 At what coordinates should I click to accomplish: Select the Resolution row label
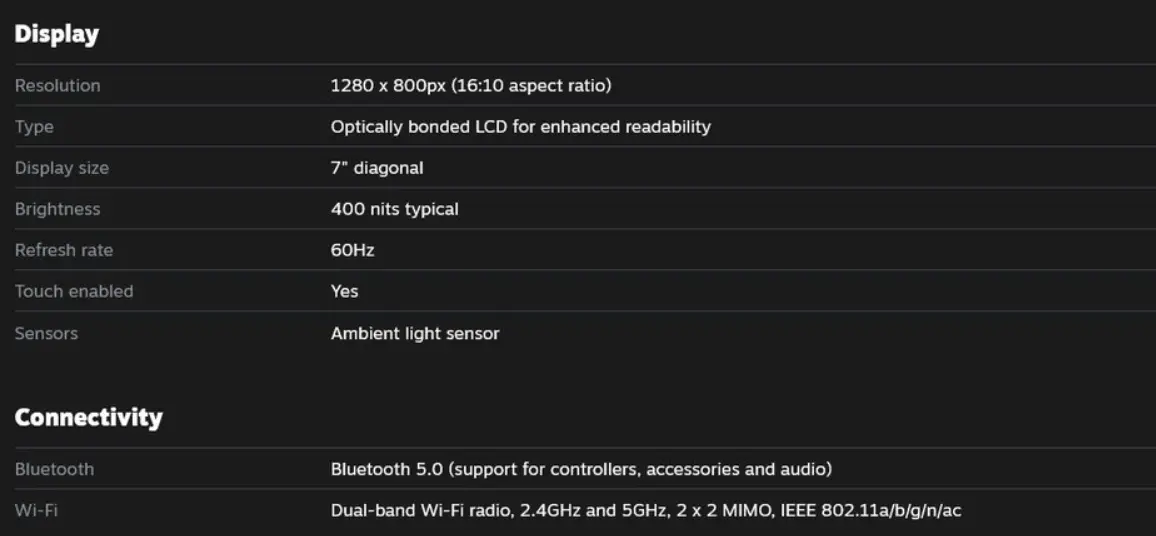[58, 86]
